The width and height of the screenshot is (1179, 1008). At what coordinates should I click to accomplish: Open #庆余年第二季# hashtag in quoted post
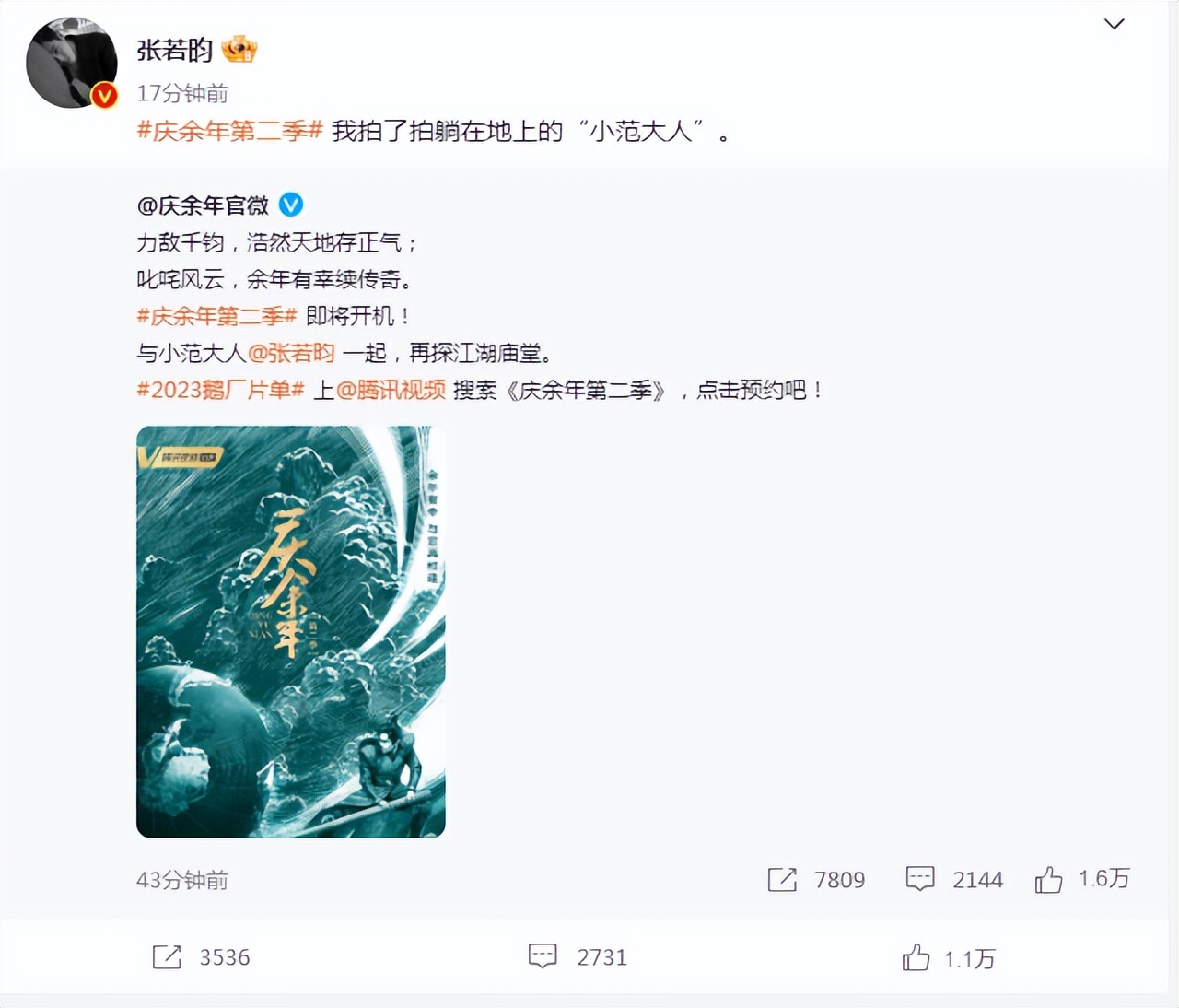pos(216,316)
